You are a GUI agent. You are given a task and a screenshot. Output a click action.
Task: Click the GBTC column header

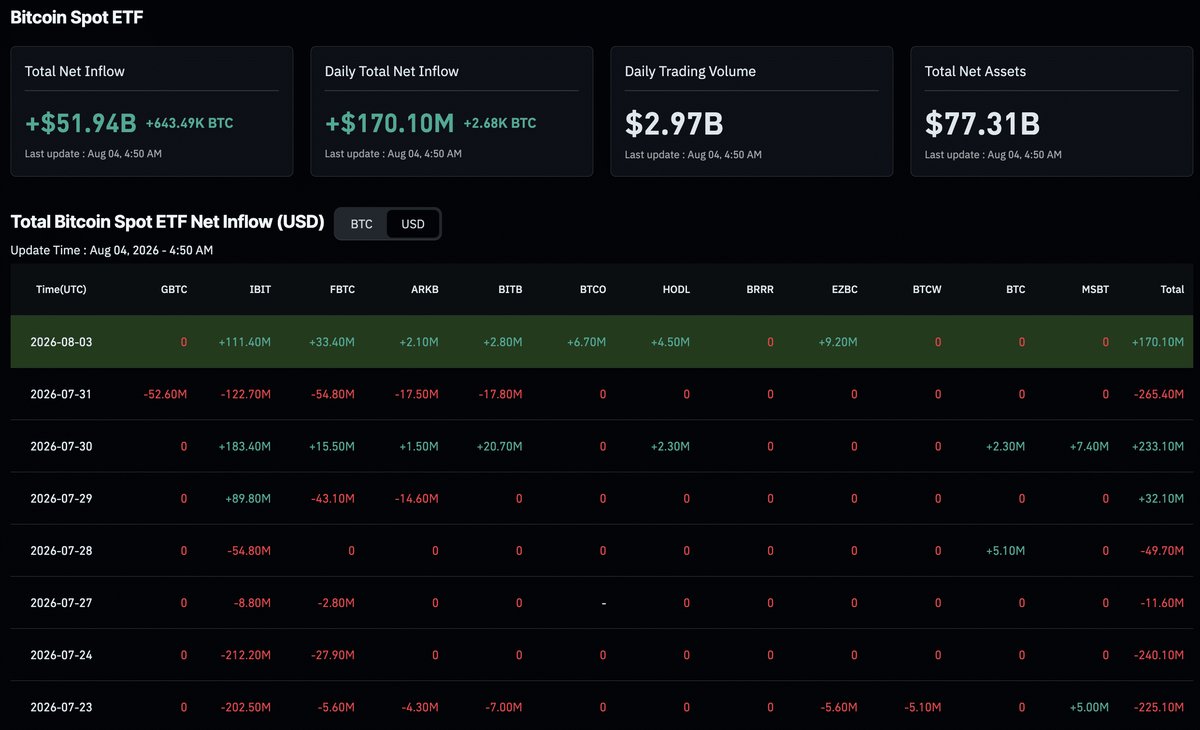coord(173,289)
